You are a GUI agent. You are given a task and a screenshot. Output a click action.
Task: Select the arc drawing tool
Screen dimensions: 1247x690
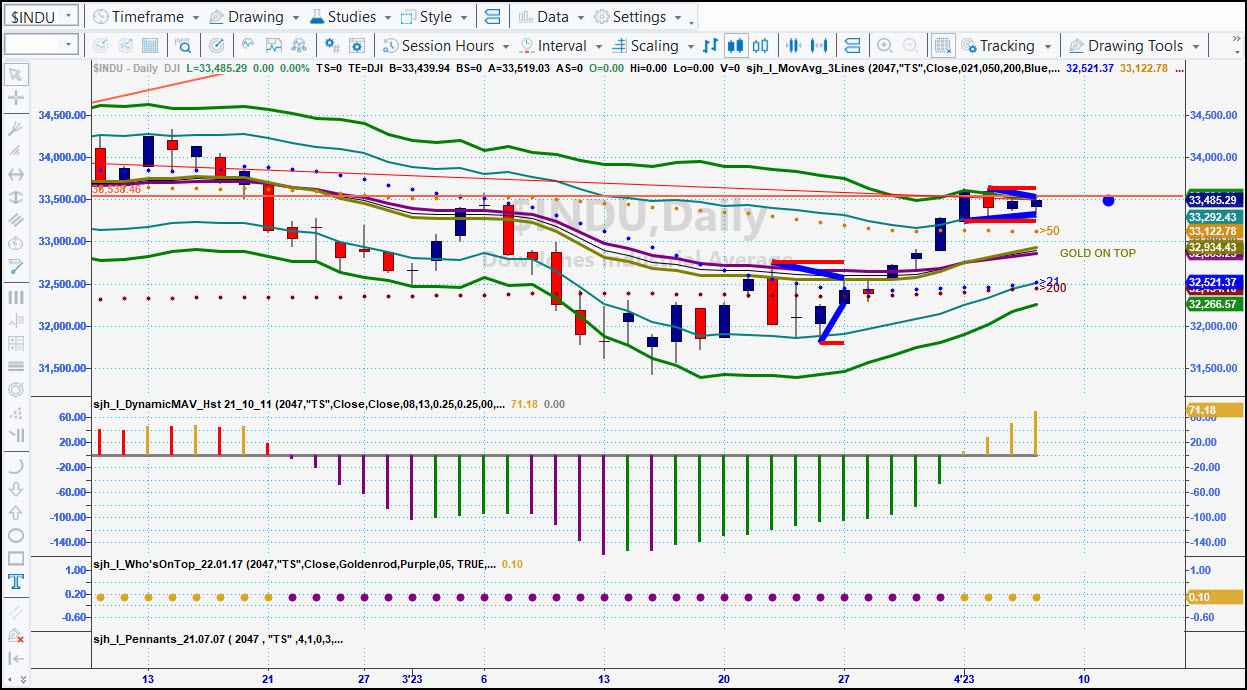16,467
